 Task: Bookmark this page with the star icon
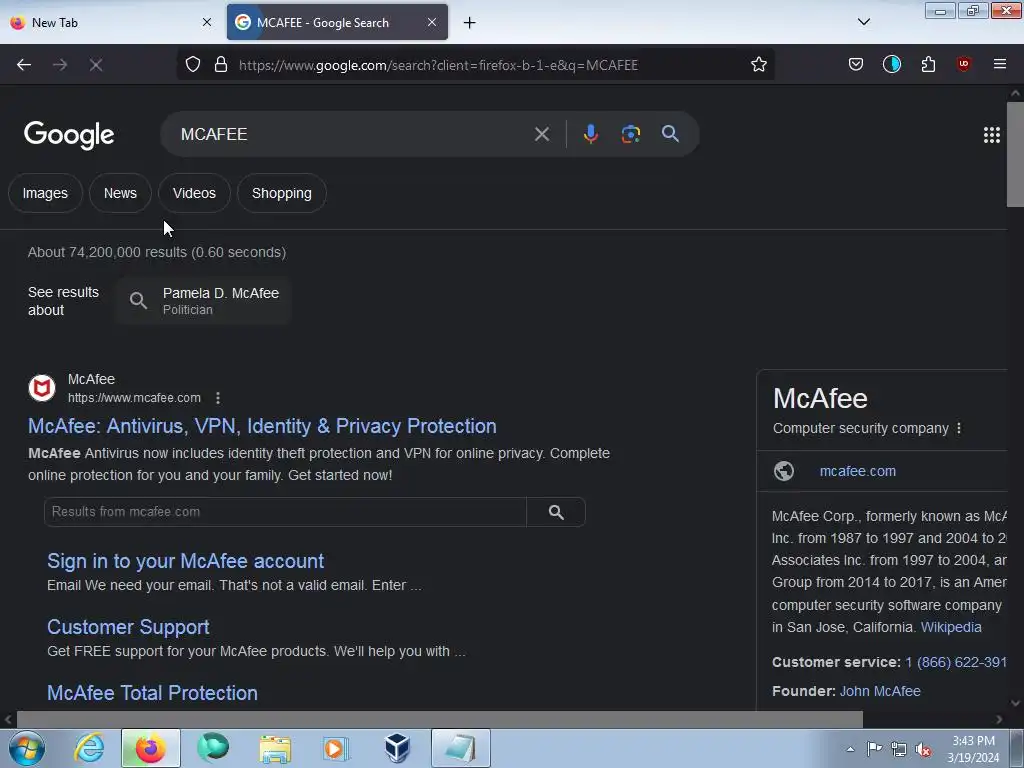(x=758, y=65)
